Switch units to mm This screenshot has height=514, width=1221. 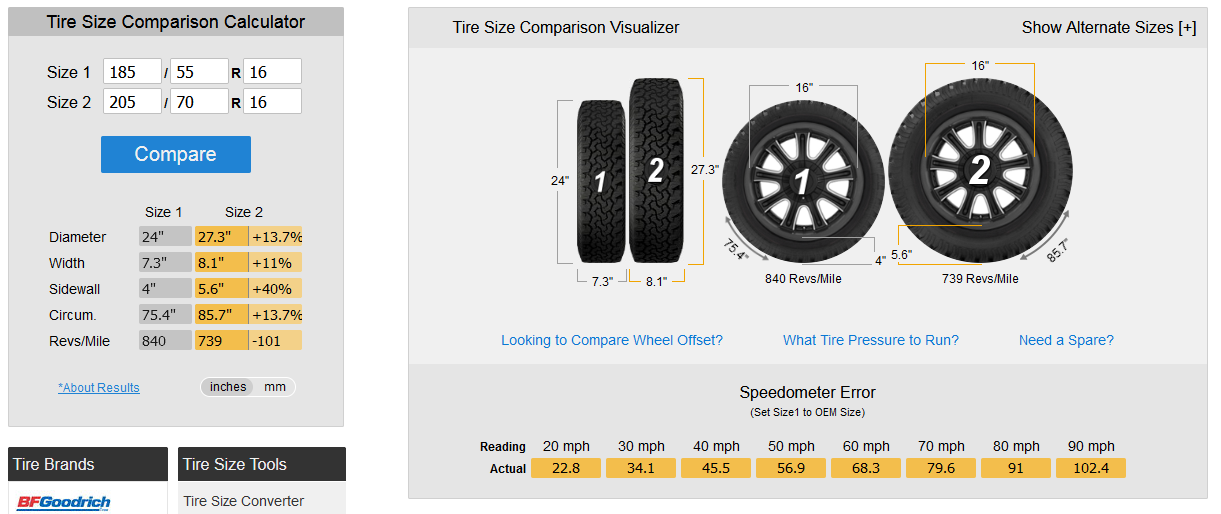click(274, 387)
